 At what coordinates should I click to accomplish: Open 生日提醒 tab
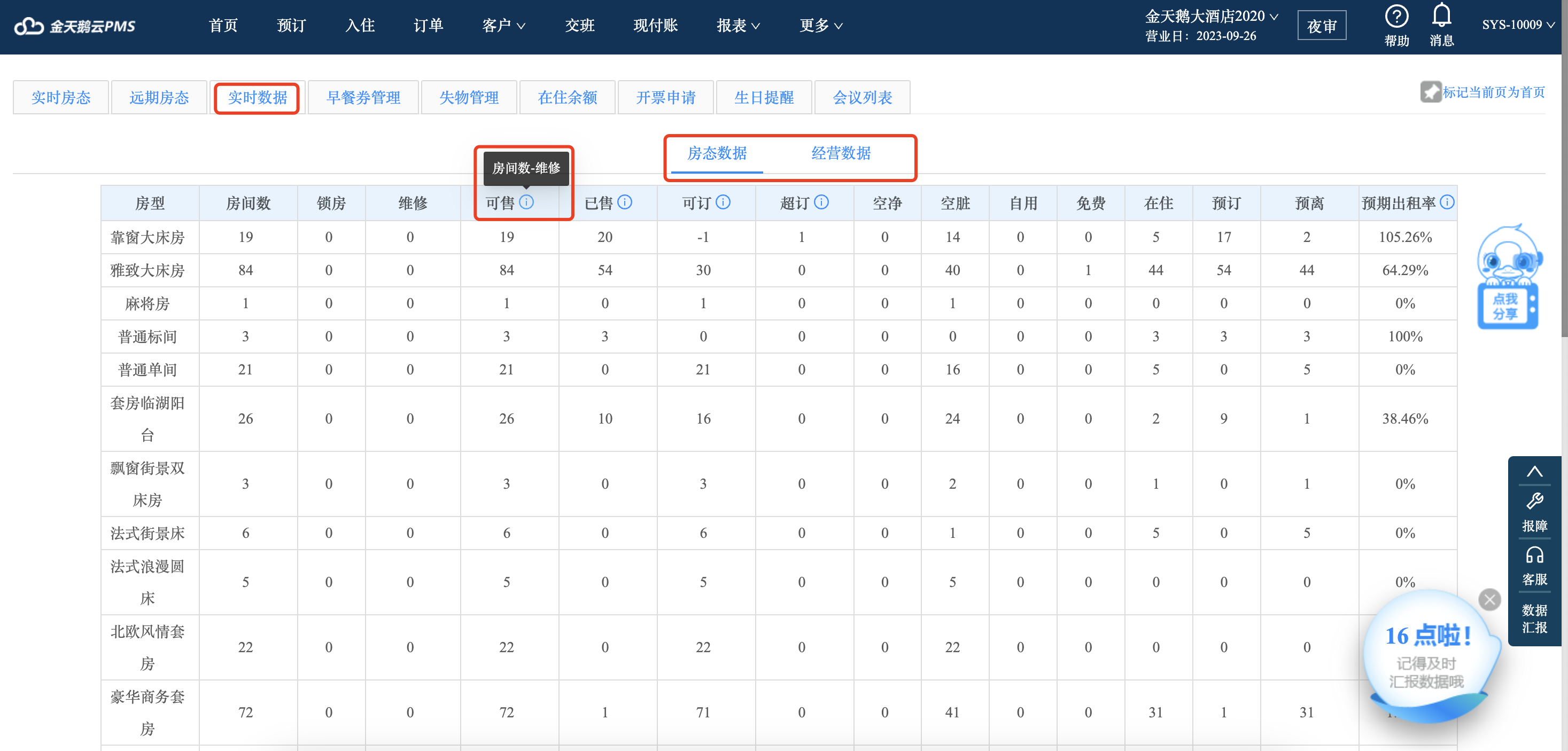click(764, 97)
